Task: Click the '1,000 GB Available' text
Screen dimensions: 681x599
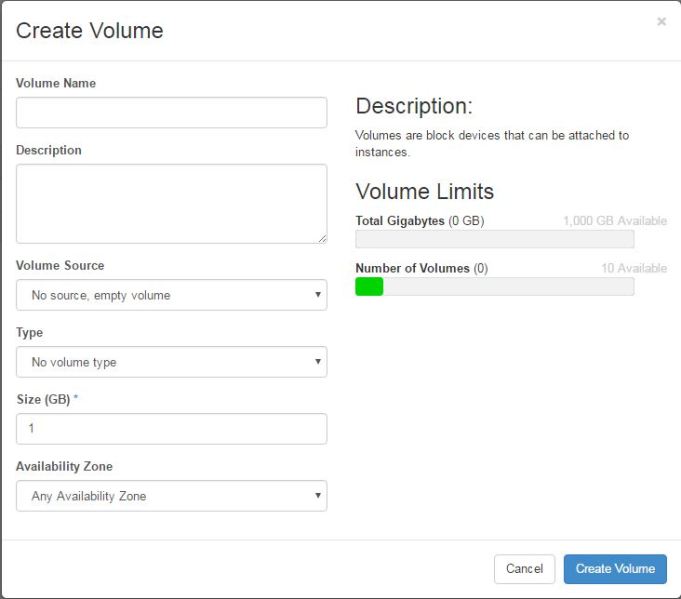Action: coord(614,221)
